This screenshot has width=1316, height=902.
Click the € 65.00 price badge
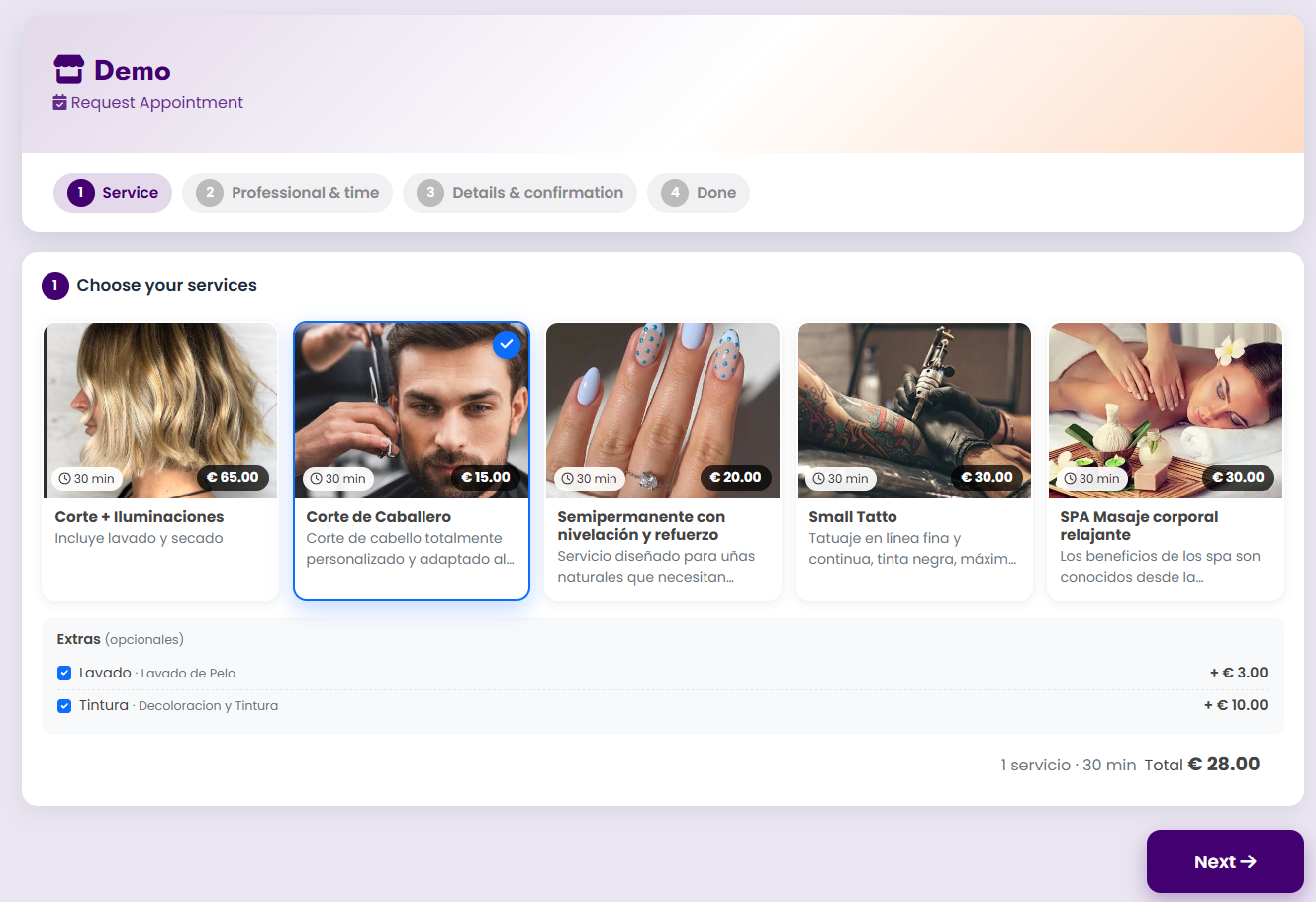(x=234, y=478)
